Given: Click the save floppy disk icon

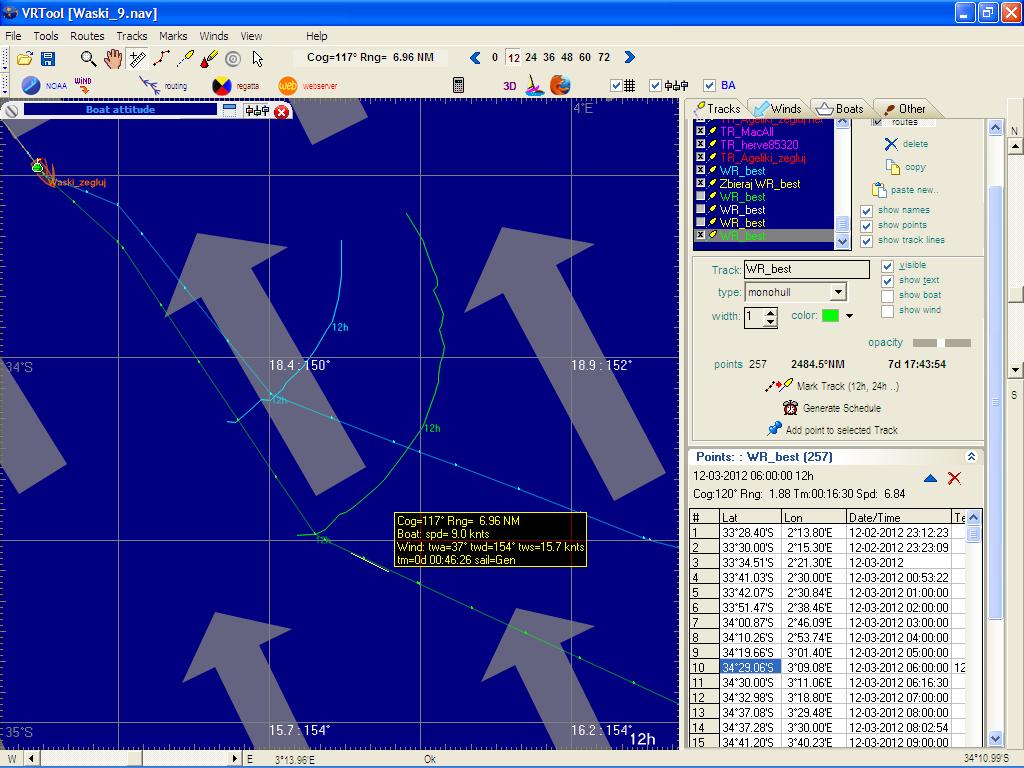Looking at the screenshot, I should point(47,59).
